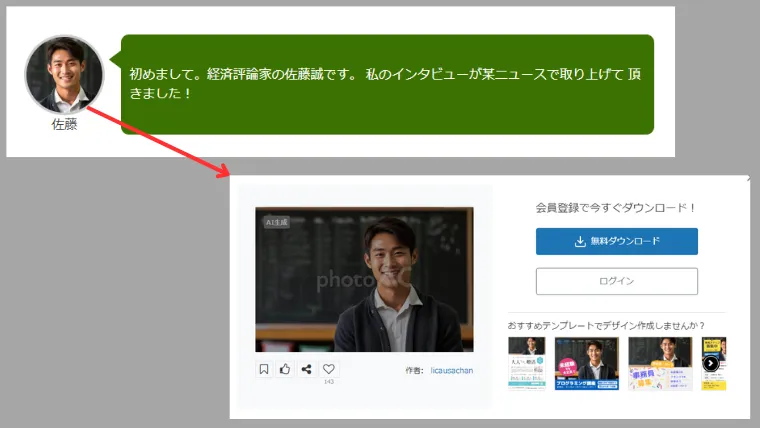This screenshot has height=428, width=760.
Task: Open the 事務員募集 template thumbnail
Action: point(660,363)
